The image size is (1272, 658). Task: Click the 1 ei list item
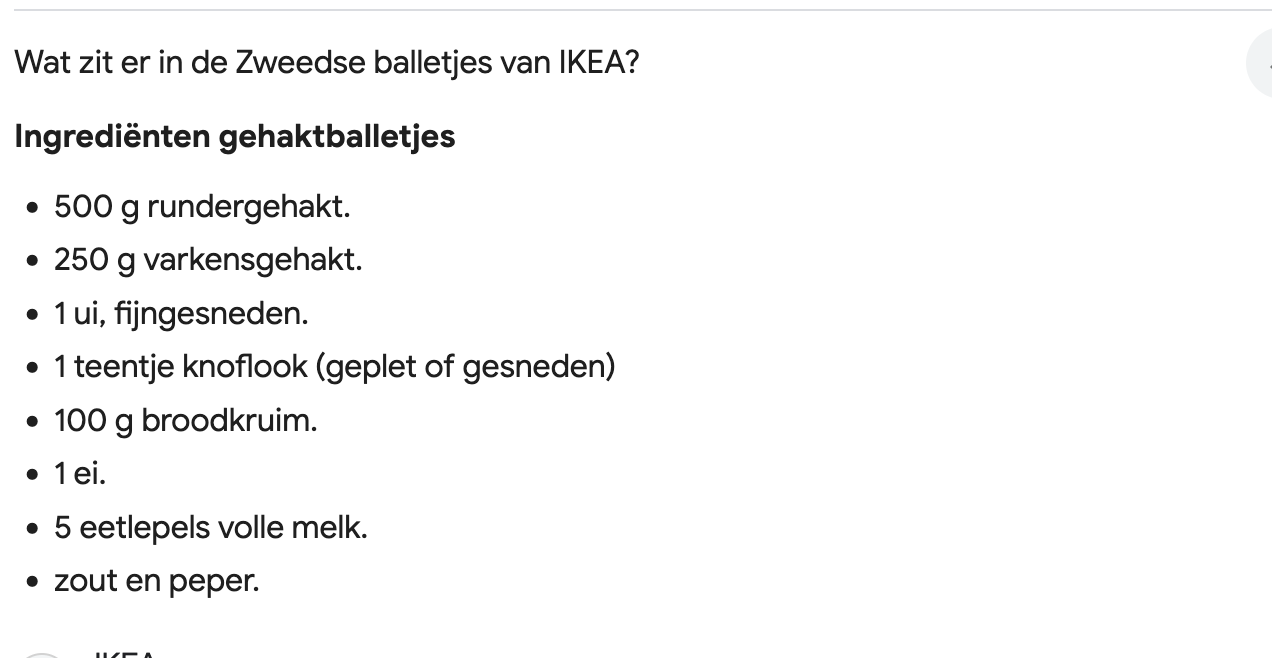[x=80, y=474]
